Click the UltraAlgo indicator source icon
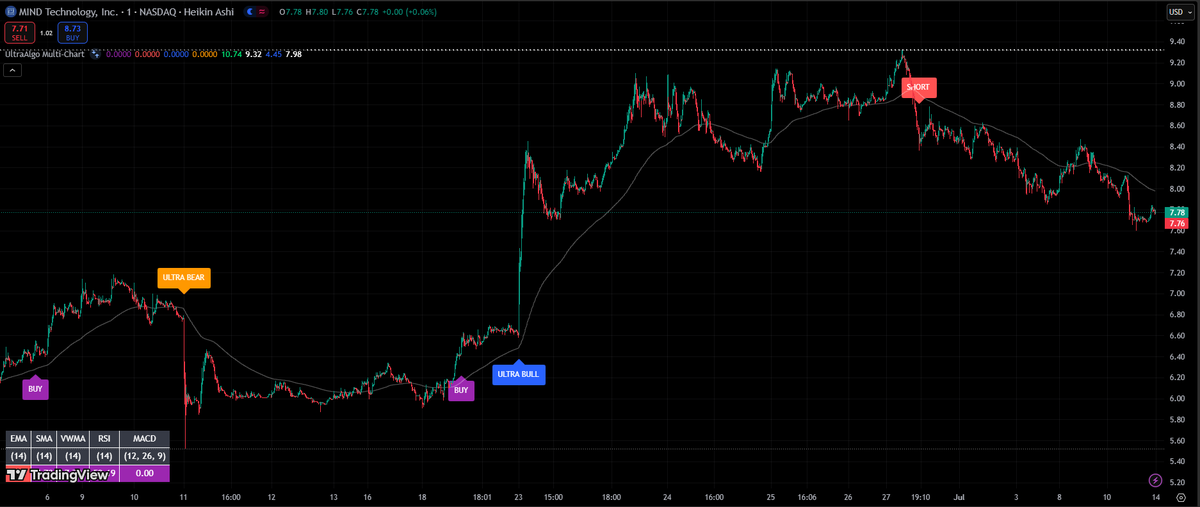Viewport: 1200px width, 507px height. [95, 54]
